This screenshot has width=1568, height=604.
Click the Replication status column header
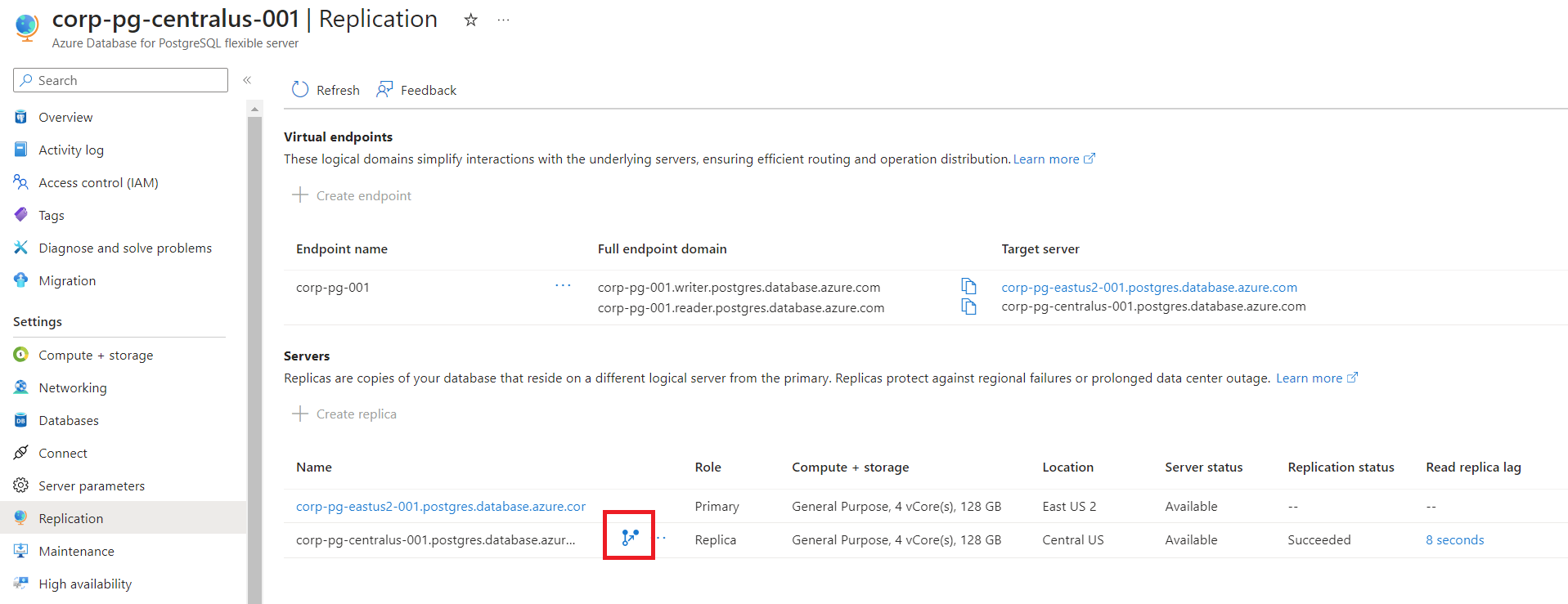[x=1341, y=467]
